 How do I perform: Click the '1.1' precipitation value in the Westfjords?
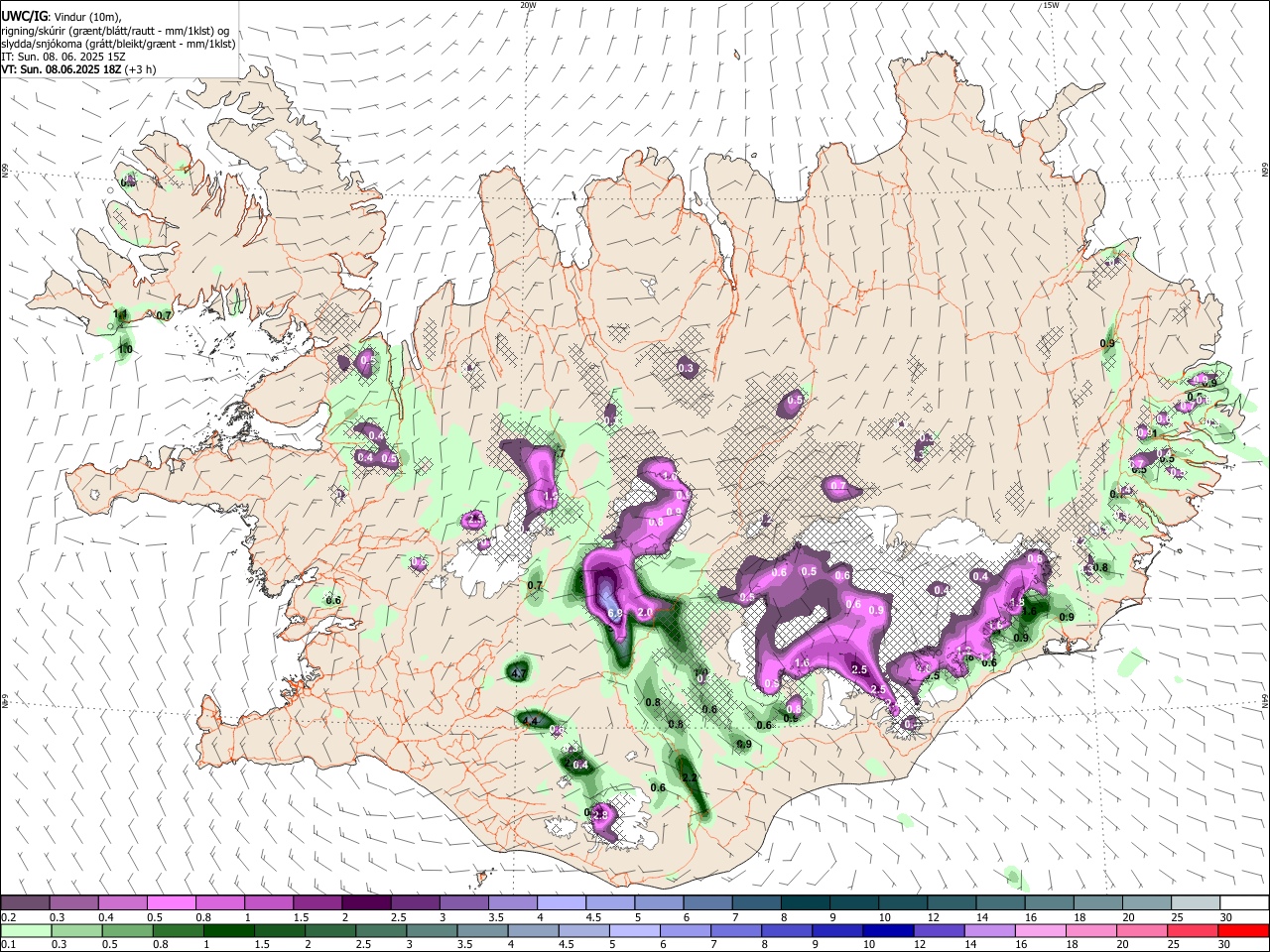[121, 314]
